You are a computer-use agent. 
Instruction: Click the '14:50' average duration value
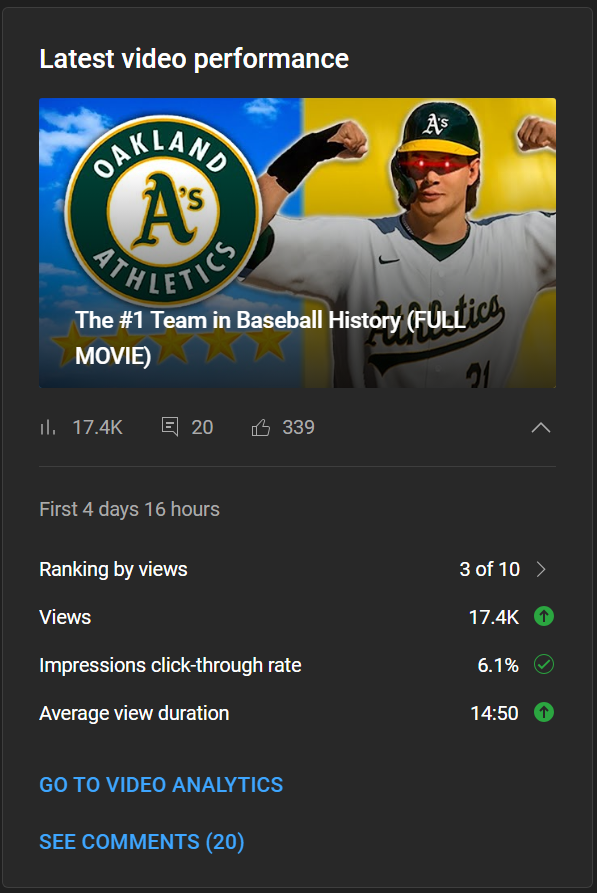point(494,713)
